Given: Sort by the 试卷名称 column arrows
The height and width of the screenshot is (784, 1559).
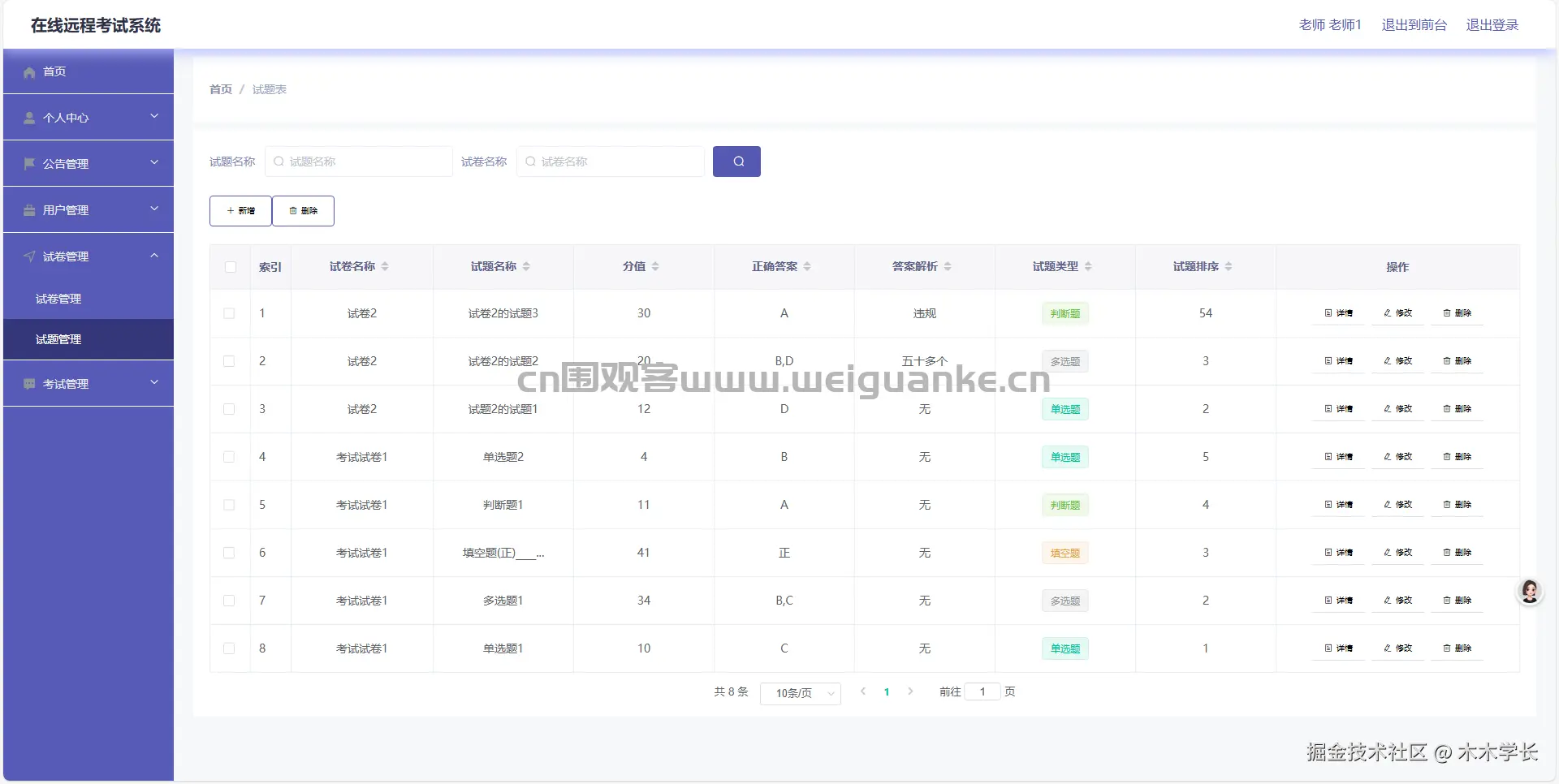Looking at the screenshot, I should [385, 266].
